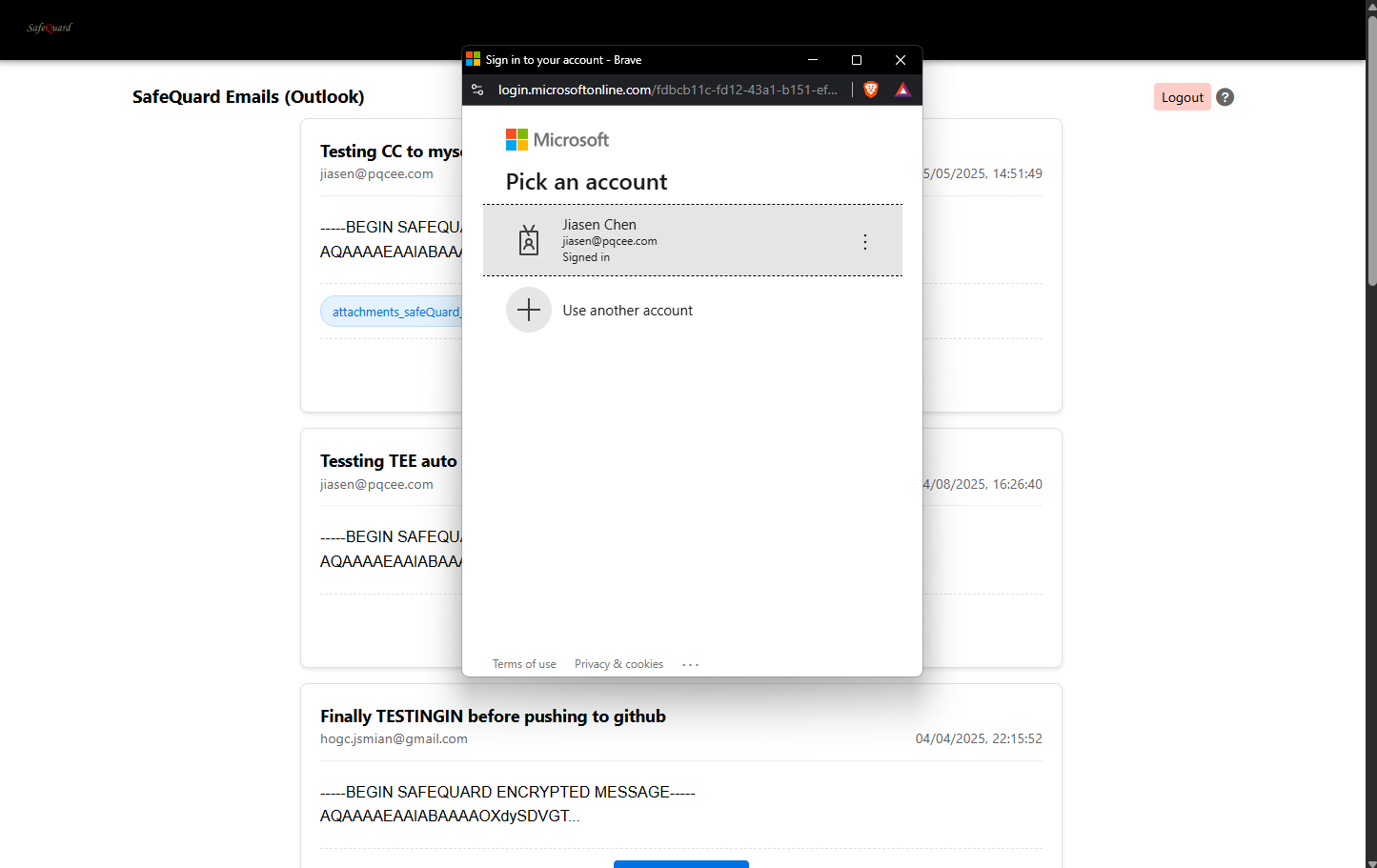Open the Privacy & cookies link
The width and height of the screenshot is (1377, 868).
tap(618, 664)
